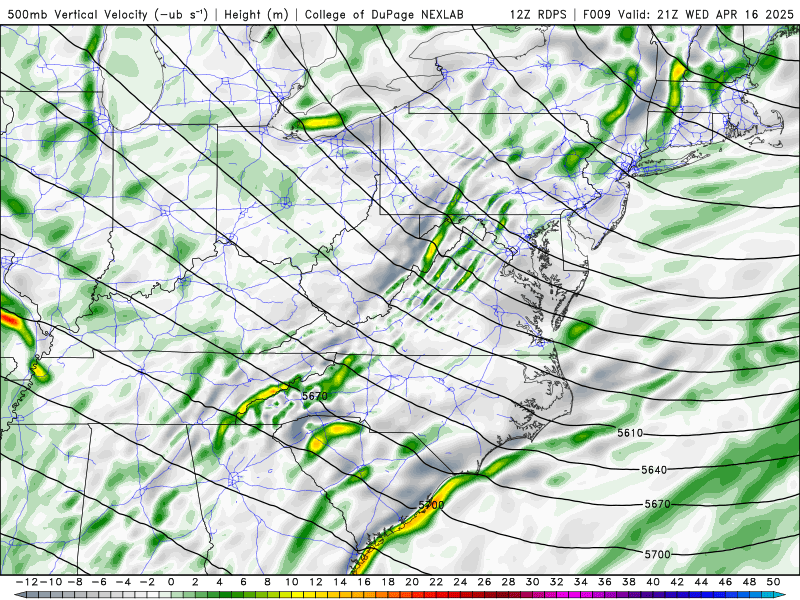Click the 46 value on the color scale
The height and width of the screenshot is (600, 800).
[x=726, y=582]
